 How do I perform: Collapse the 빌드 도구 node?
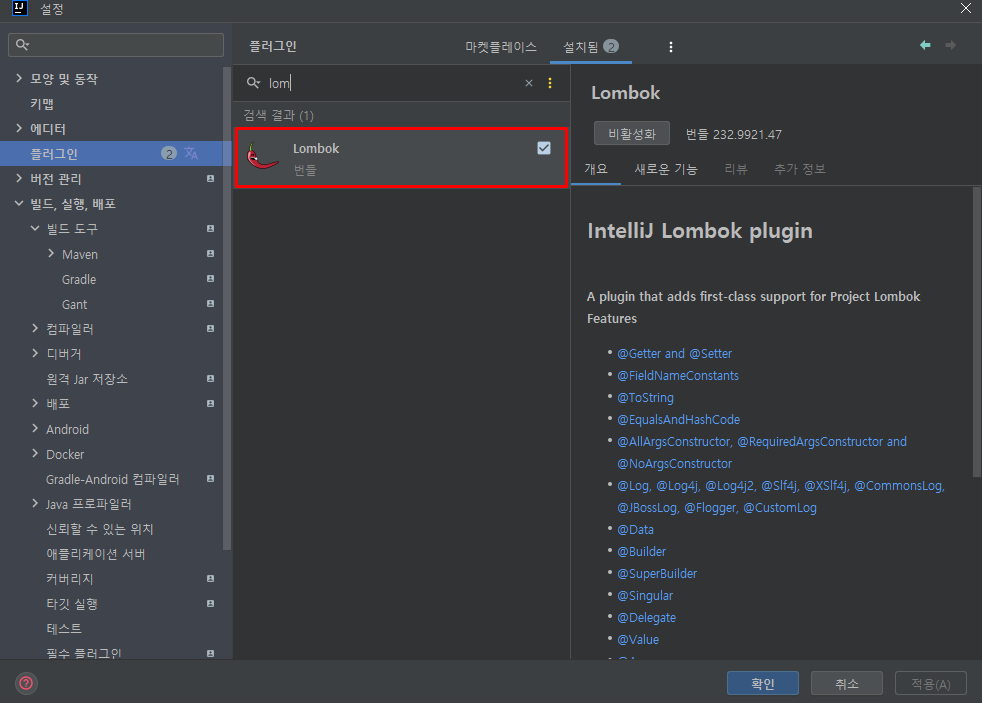coord(35,228)
